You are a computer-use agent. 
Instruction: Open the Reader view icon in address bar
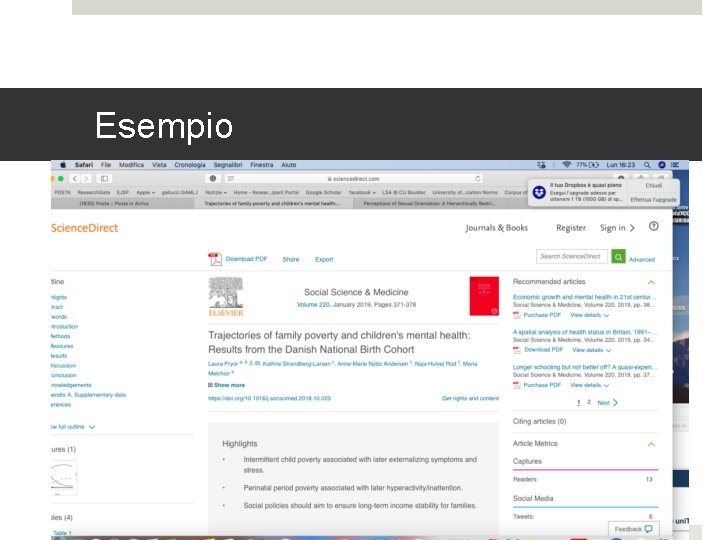(x=231, y=179)
